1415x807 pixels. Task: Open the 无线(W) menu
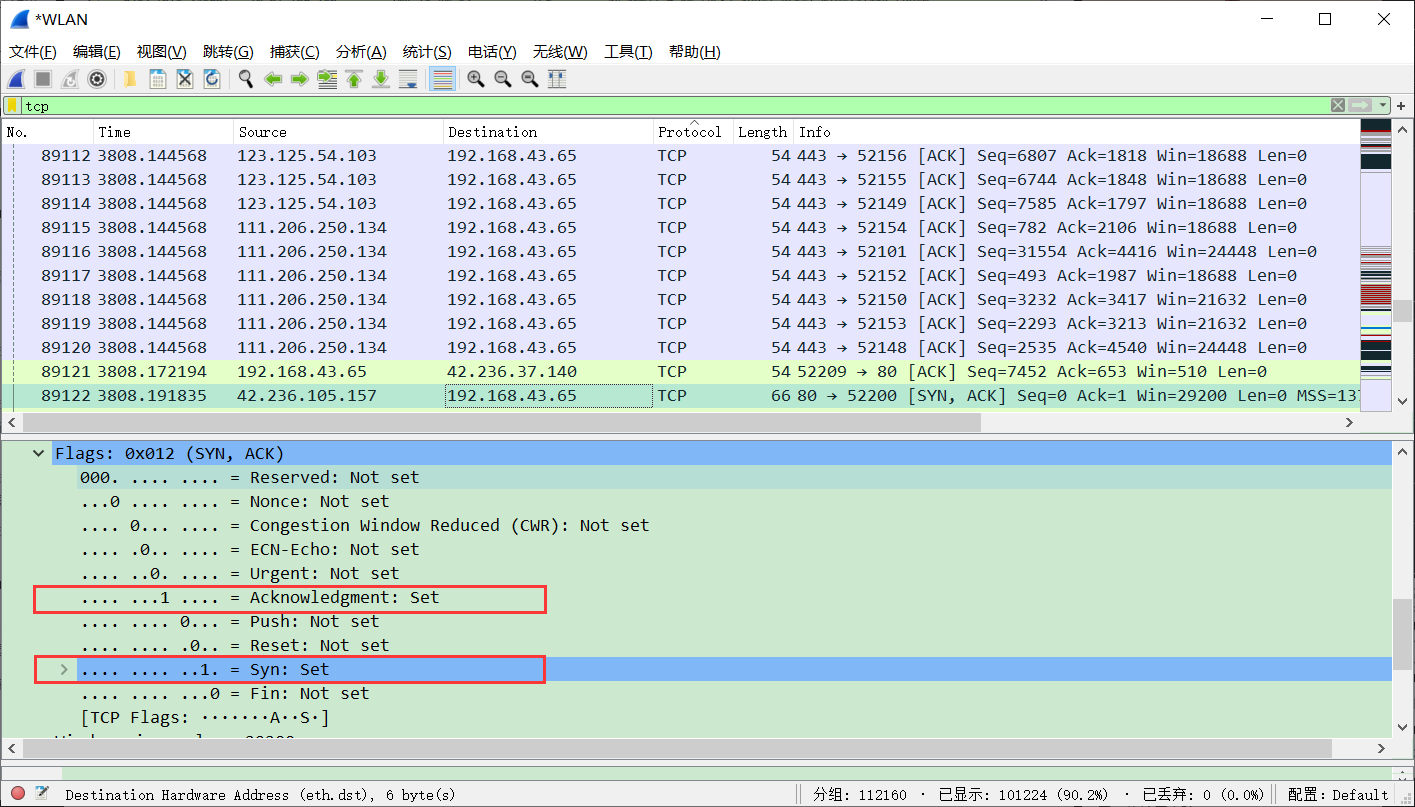pos(561,52)
